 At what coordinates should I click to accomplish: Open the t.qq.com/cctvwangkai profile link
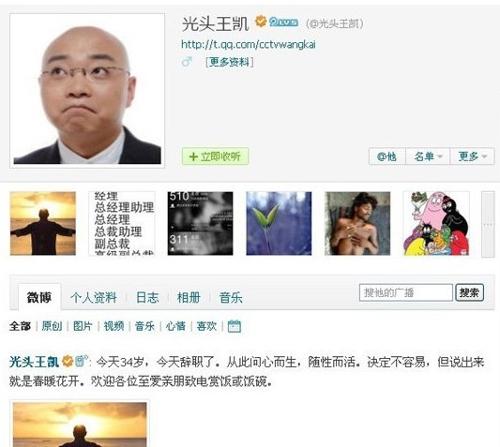(248, 44)
